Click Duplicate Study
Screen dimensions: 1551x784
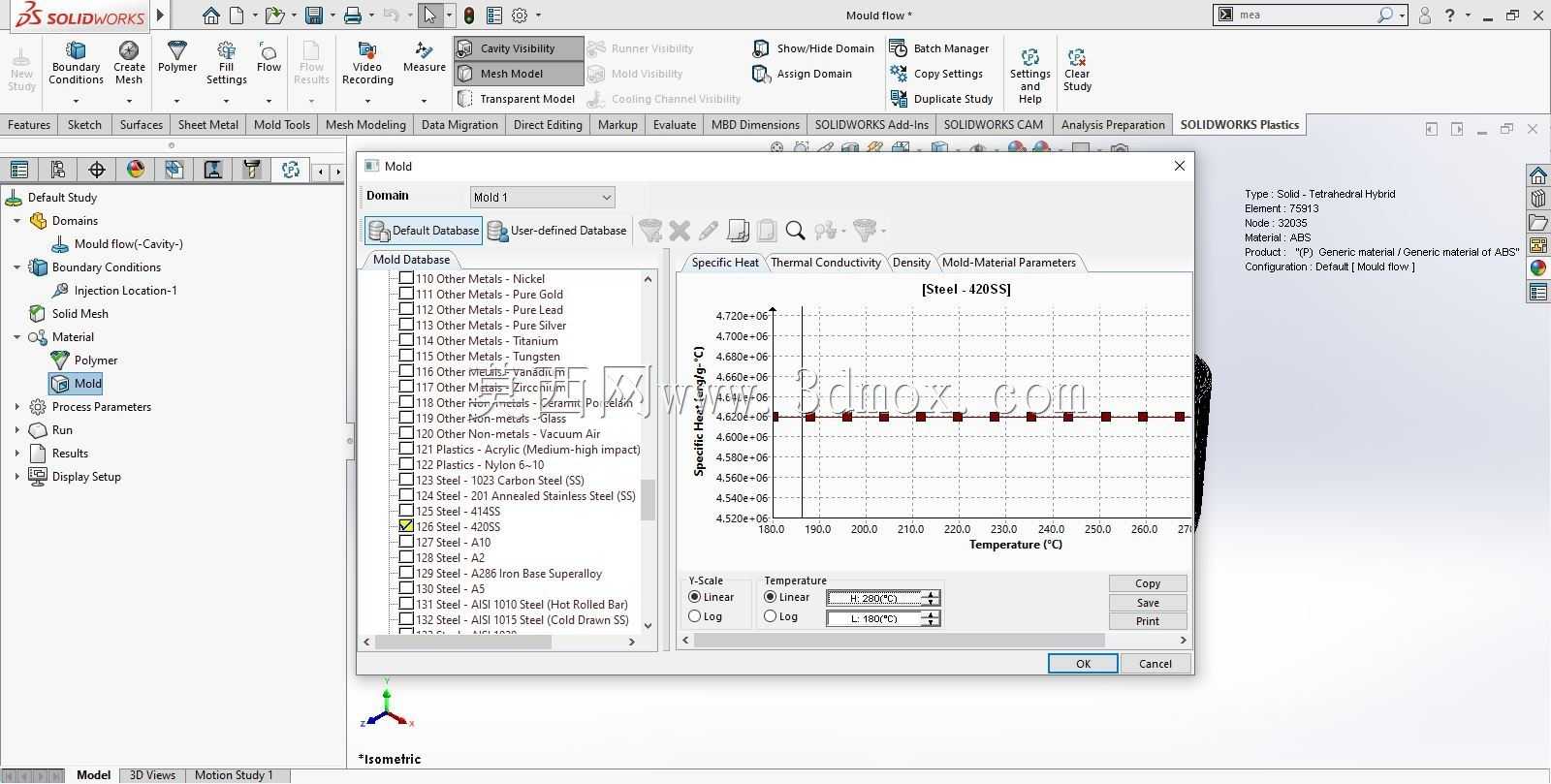941,99
